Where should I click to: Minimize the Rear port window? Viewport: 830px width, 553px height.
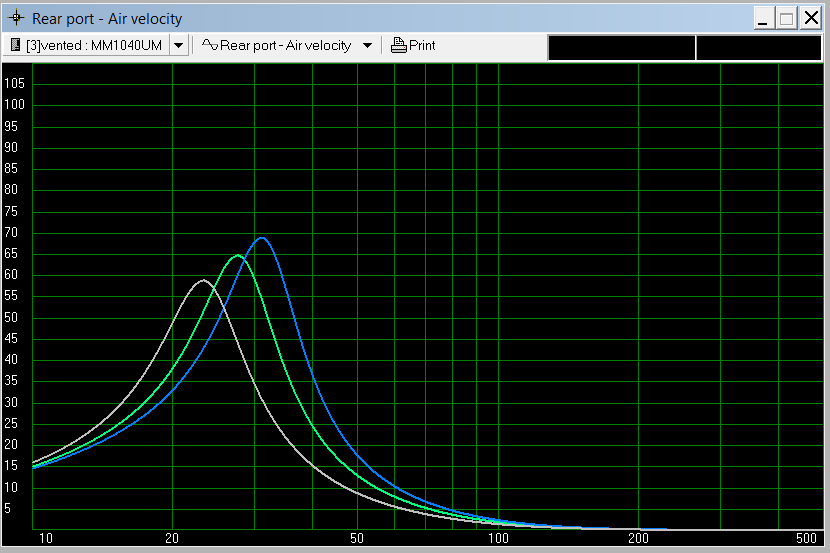[x=763, y=19]
